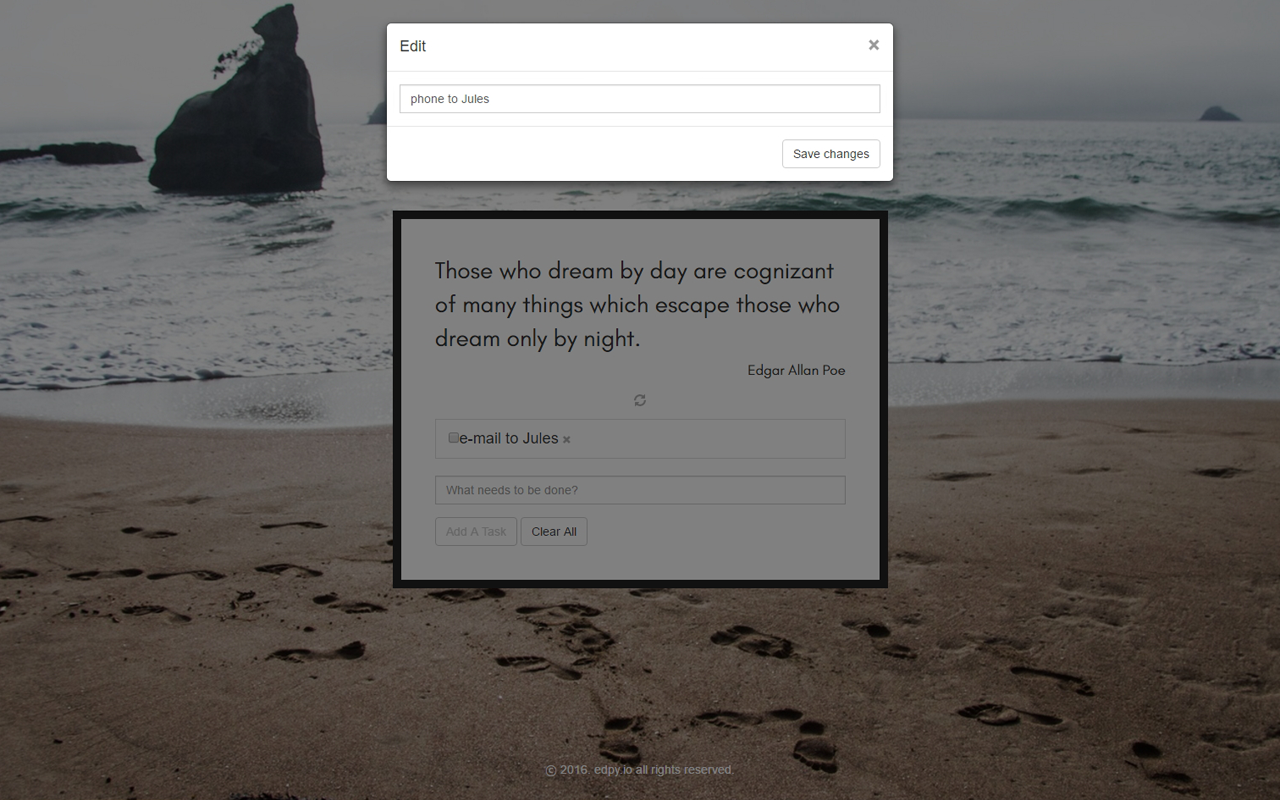
Task: Click the disabled Add A Task button
Action: tap(475, 531)
